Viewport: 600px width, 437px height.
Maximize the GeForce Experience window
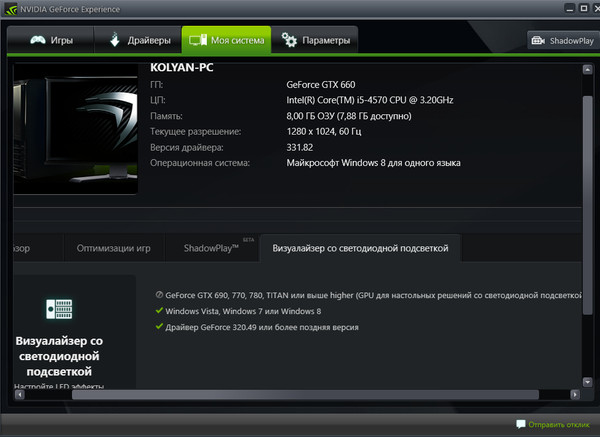click(x=584, y=8)
